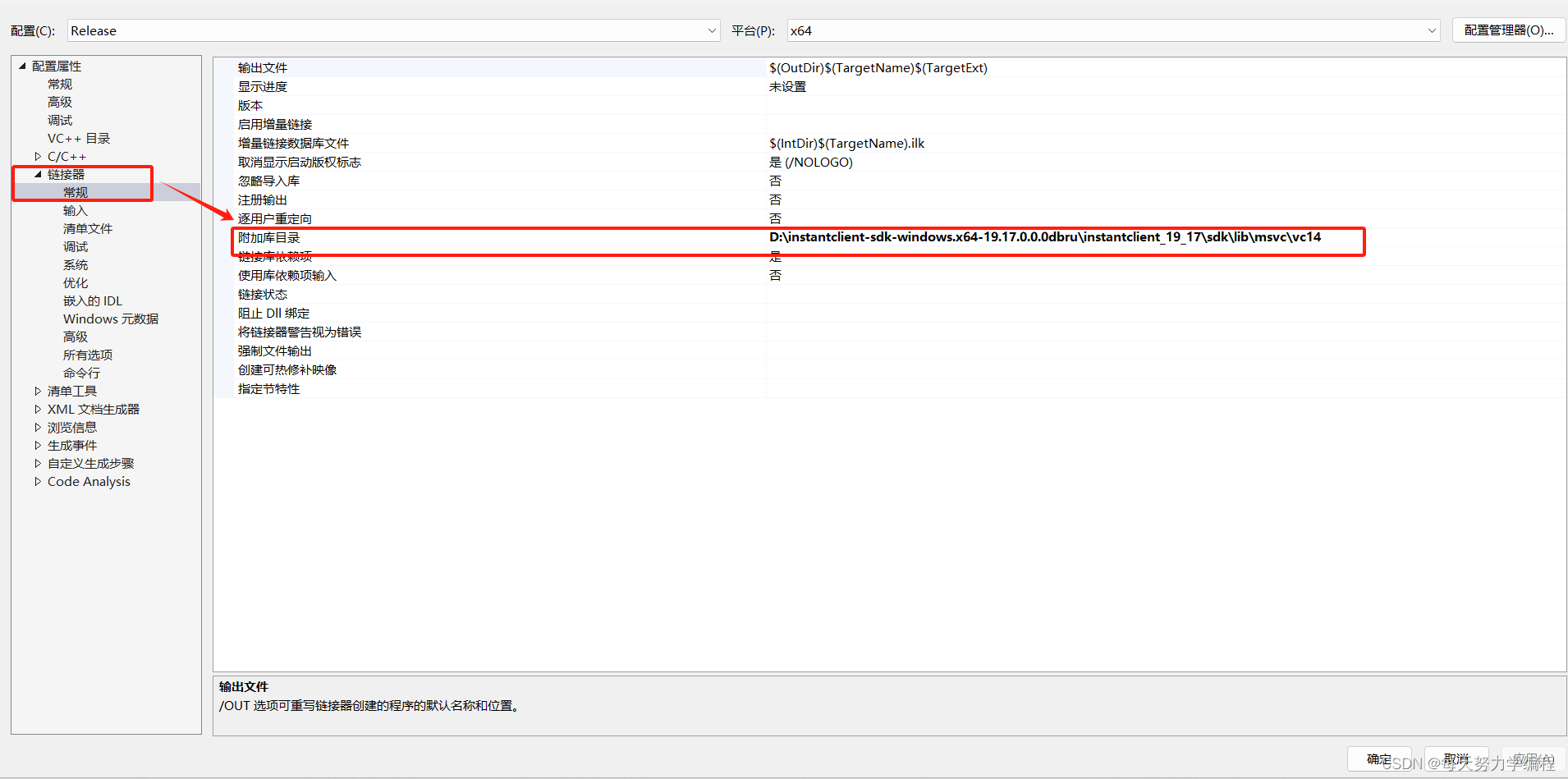Select the Code Analysis tree item
Image resolution: width=1568 pixels, height=779 pixels.
point(88,481)
